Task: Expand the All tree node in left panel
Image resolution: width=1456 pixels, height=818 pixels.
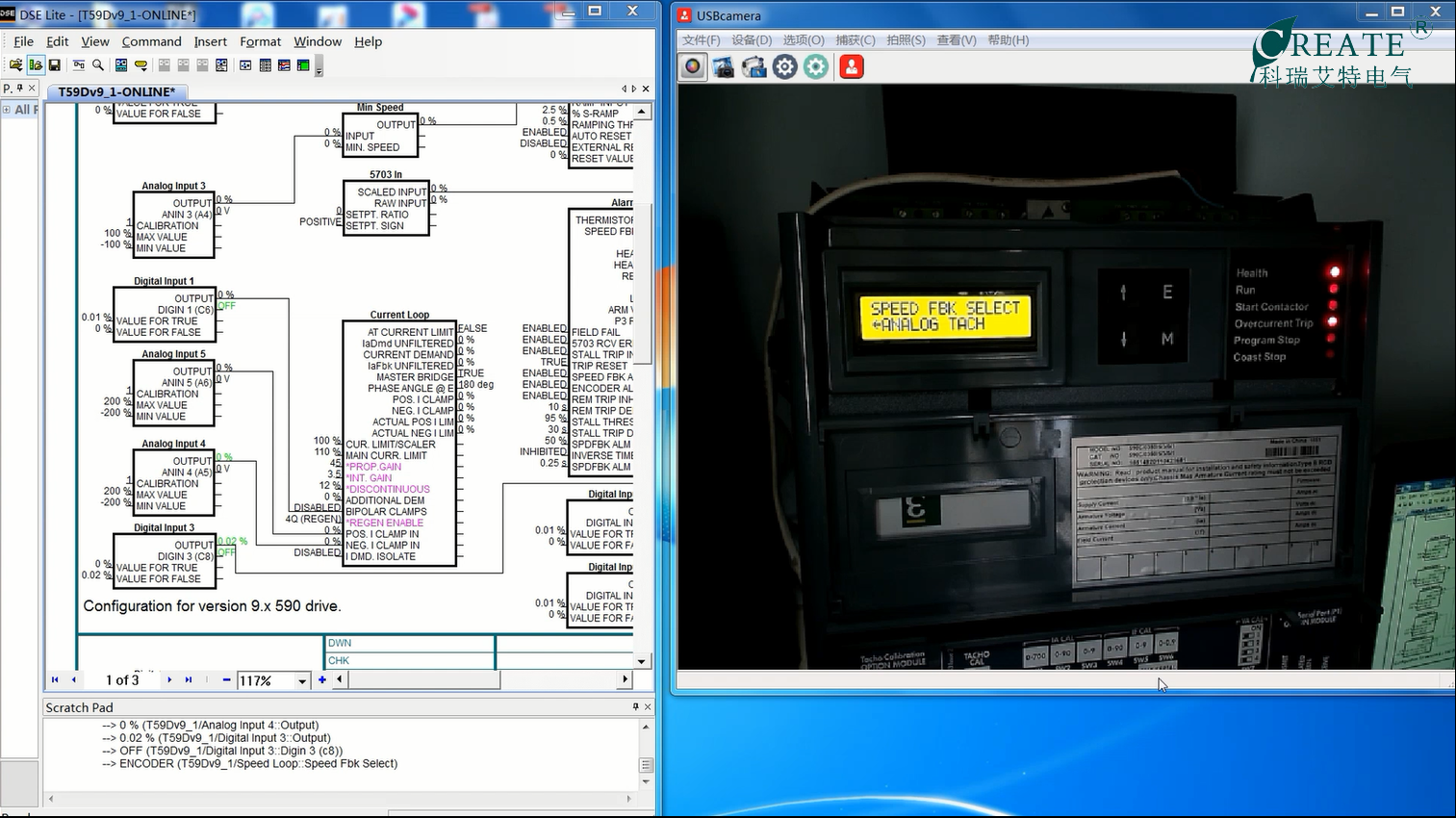Action: pyautogui.click(x=7, y=110)
